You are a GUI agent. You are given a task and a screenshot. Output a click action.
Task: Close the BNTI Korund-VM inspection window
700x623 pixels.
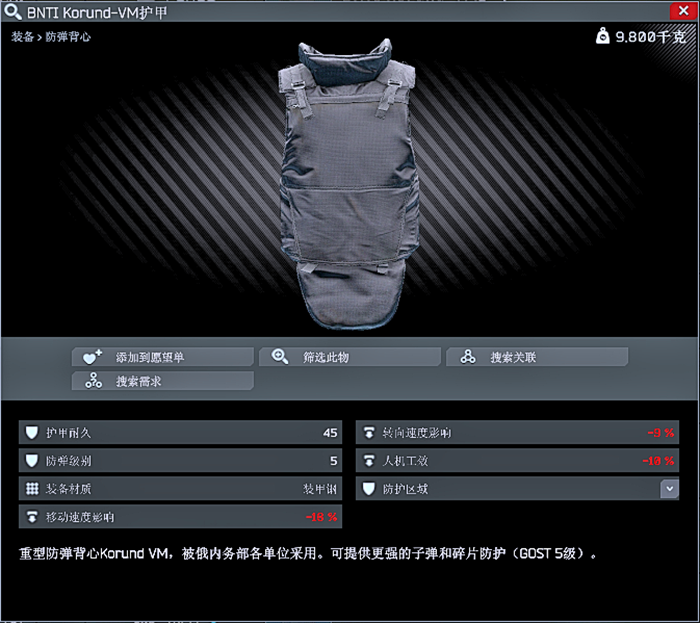pos(683,11)
